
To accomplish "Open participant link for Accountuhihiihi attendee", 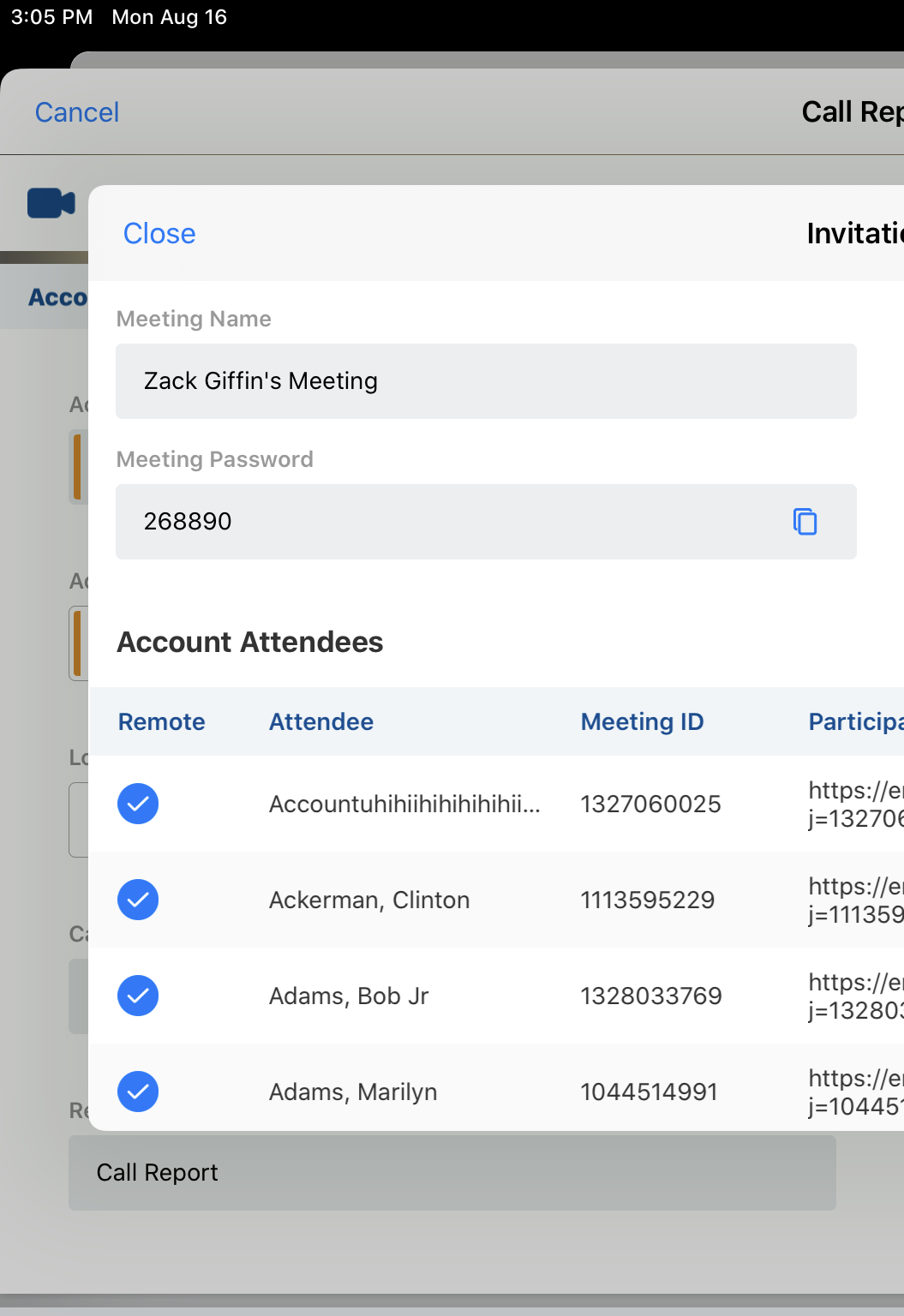I will (x=855, y=804).
